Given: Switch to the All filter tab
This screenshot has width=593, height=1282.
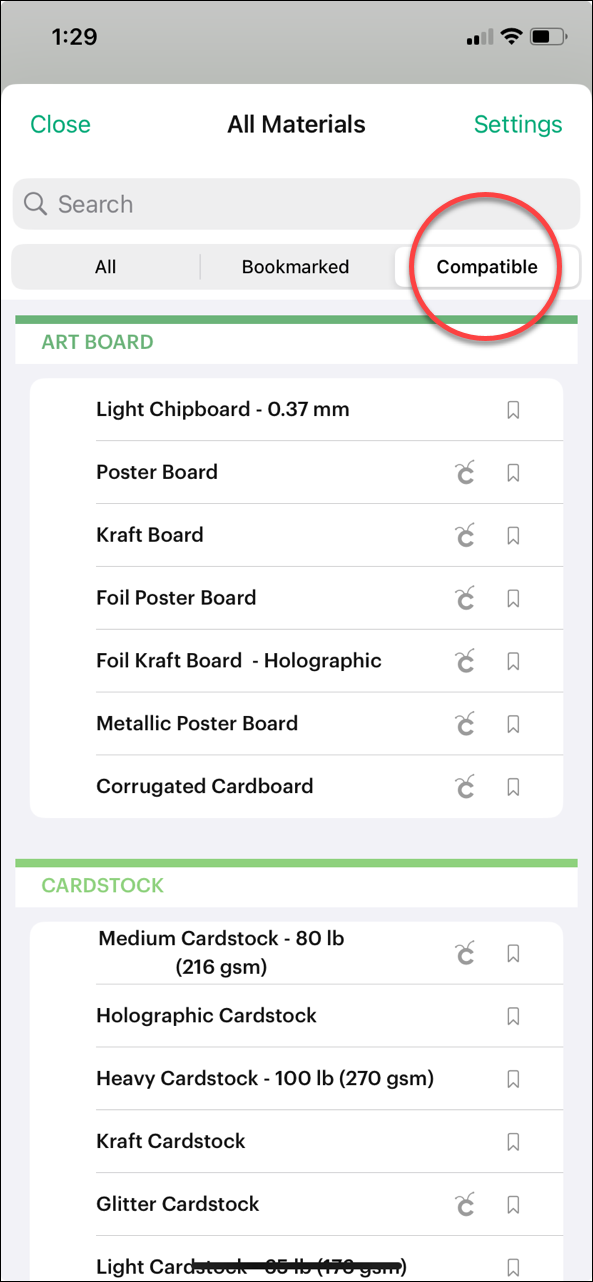Looking at the screenshot, I should 105,267.
